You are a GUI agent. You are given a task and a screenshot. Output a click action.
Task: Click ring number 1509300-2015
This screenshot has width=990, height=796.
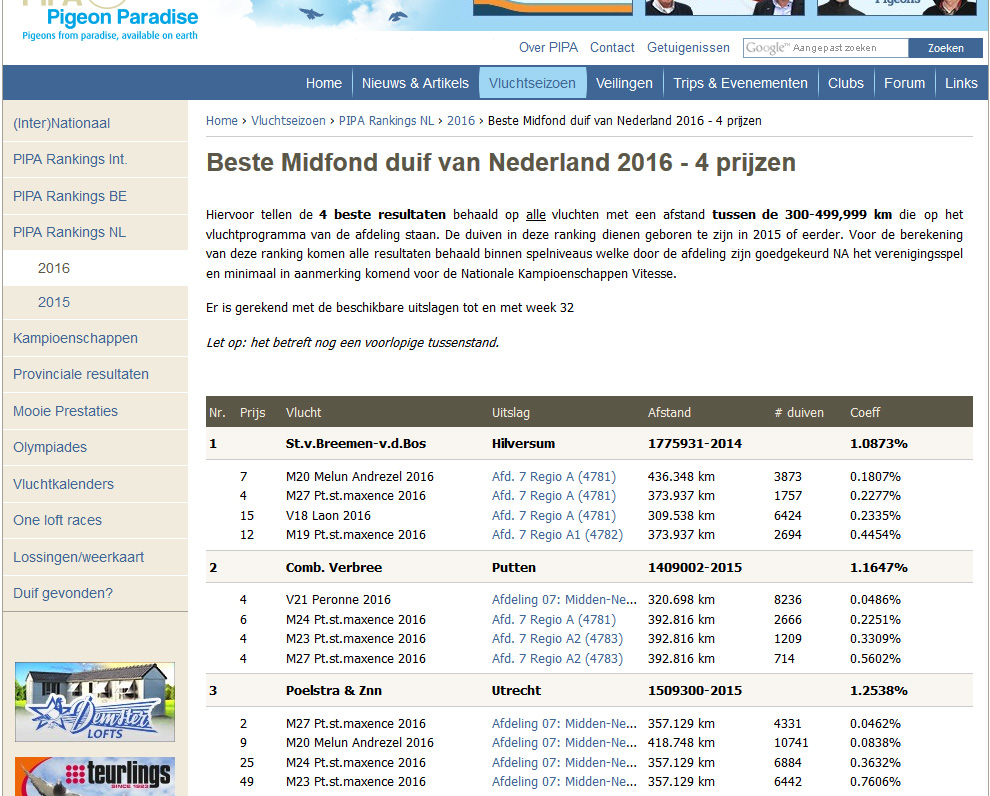pos(695,691)
